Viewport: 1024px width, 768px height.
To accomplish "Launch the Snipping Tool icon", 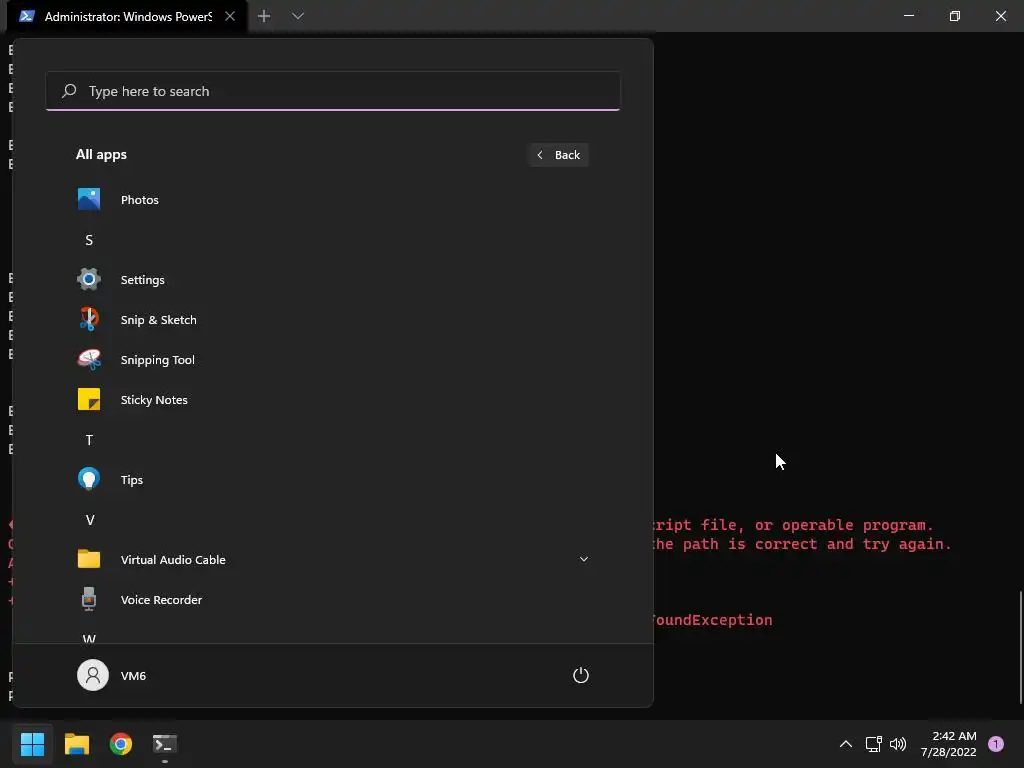I will pos(89,359).
